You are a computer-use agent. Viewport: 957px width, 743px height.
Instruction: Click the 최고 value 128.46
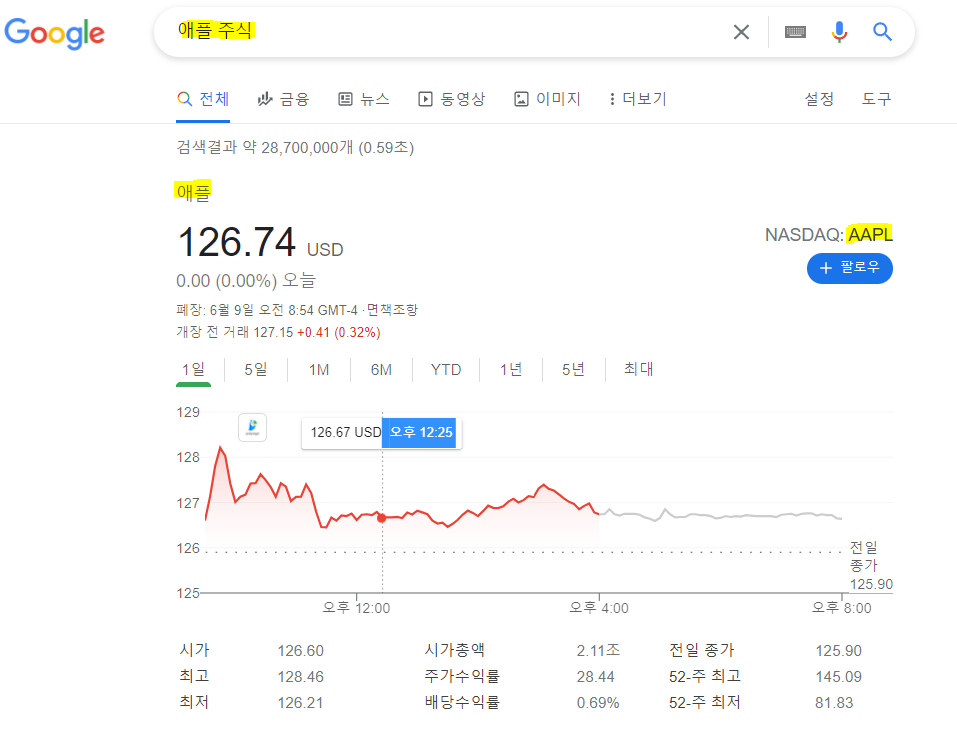pos(300,677)
